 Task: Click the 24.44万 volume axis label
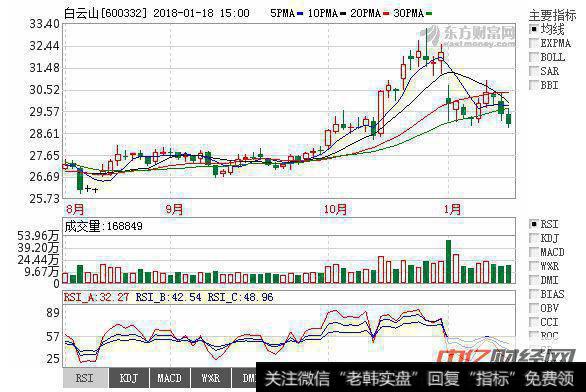click(x=38, y=260)
